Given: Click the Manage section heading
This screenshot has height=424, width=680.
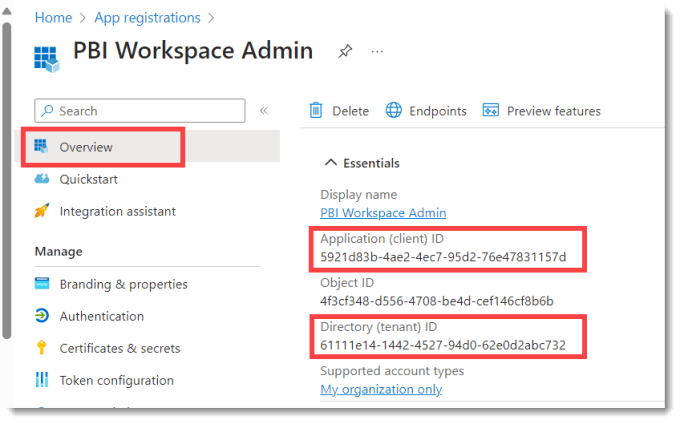Looking at the screenshot, I should 59,251.
